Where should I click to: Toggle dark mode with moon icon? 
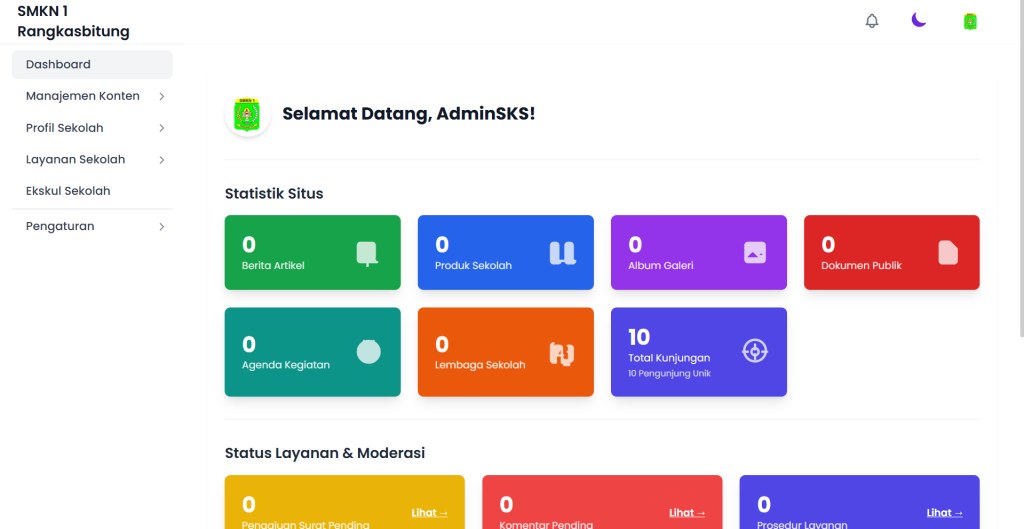point(919,20)
